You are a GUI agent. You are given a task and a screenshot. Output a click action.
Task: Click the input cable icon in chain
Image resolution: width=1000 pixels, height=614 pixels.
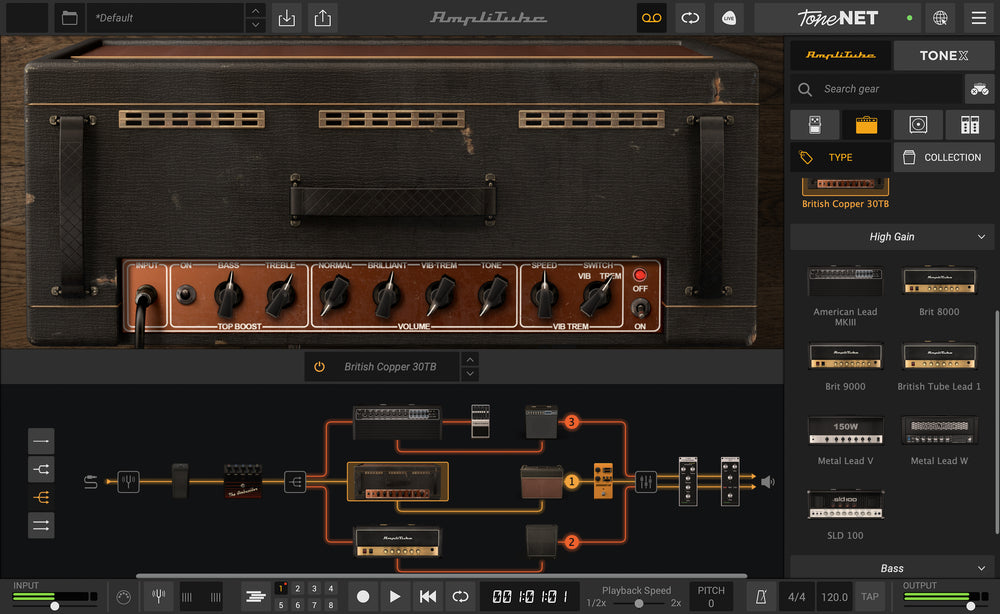(91, 482)
